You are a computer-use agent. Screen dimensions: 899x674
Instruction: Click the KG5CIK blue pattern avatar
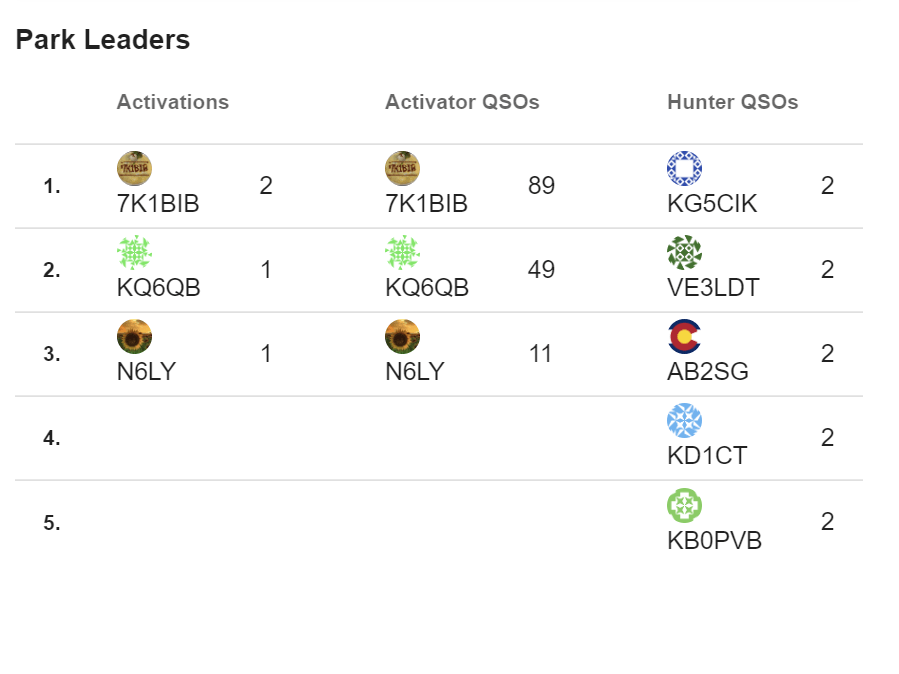[684, 168]
